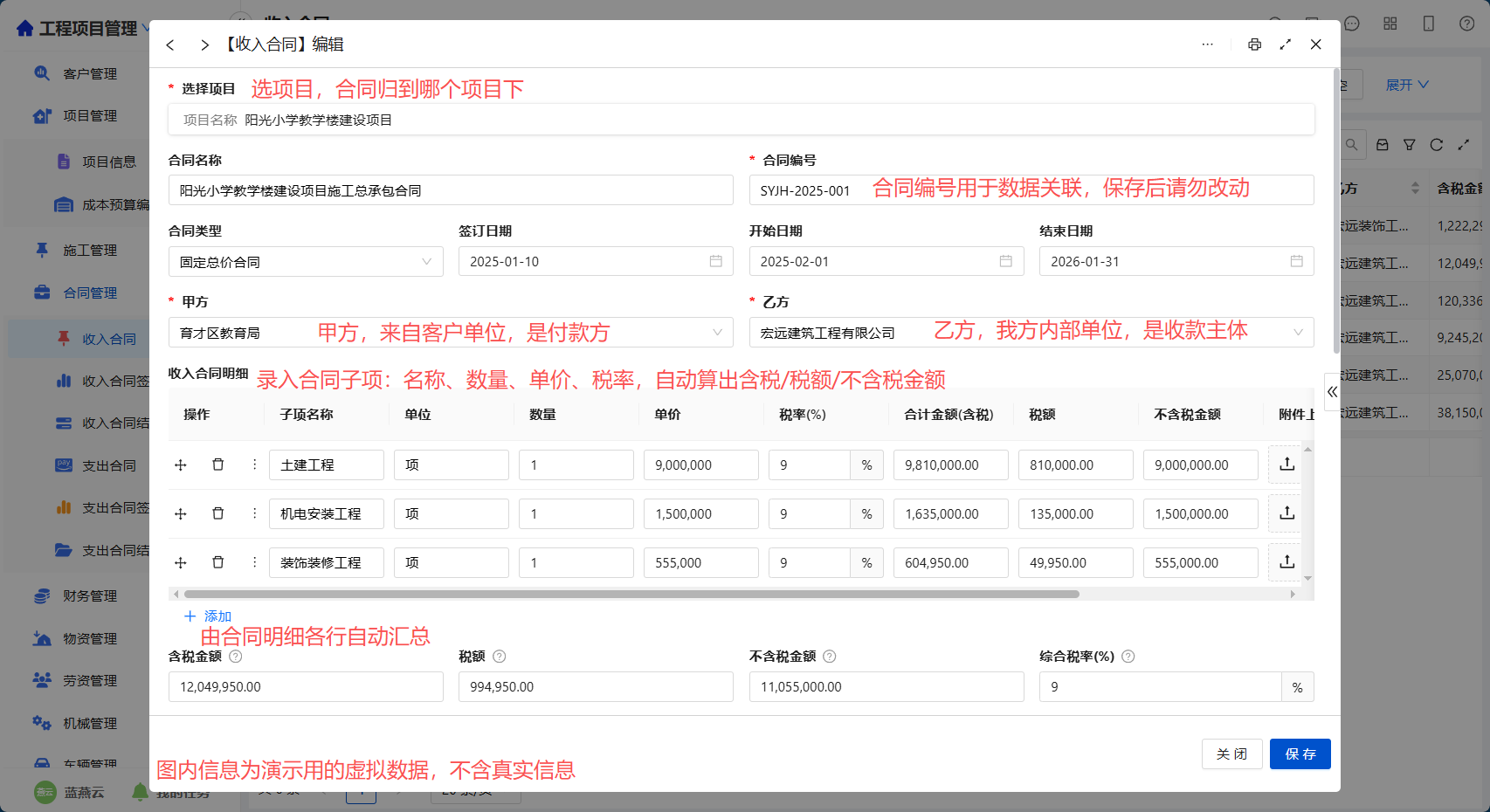Open 客户管理 in the sidebar
The width and height of the screenshot is (1490, 812).
90,74
